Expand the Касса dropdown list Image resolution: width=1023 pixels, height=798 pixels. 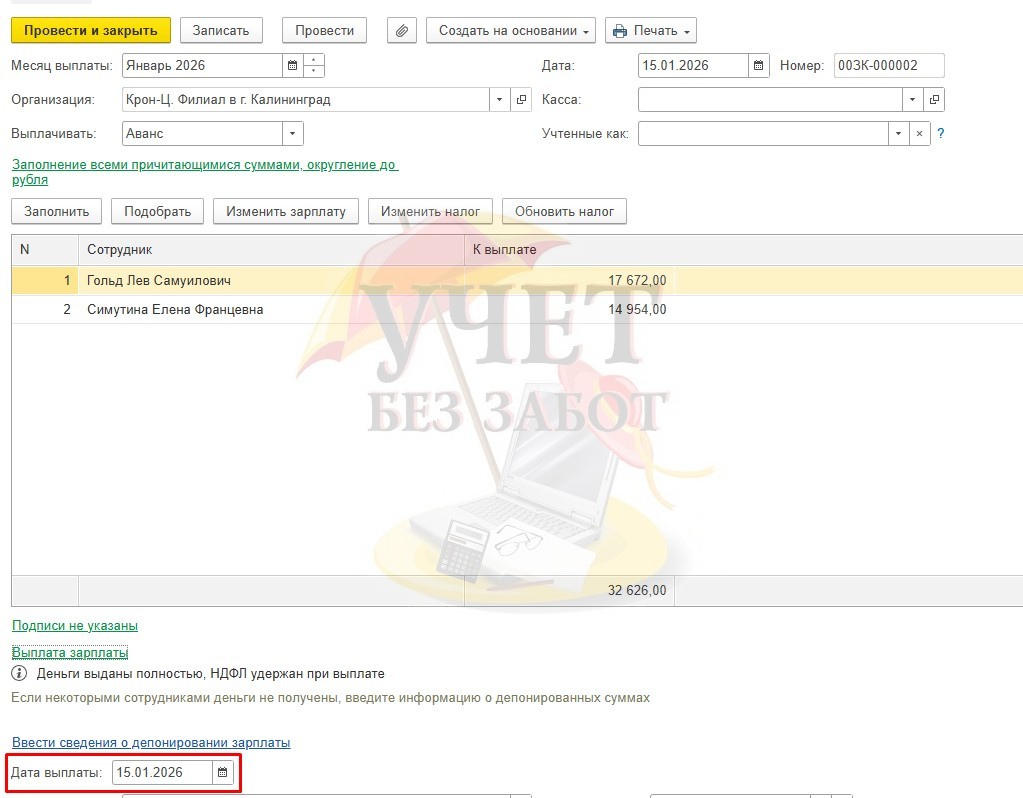click(912, 100)
